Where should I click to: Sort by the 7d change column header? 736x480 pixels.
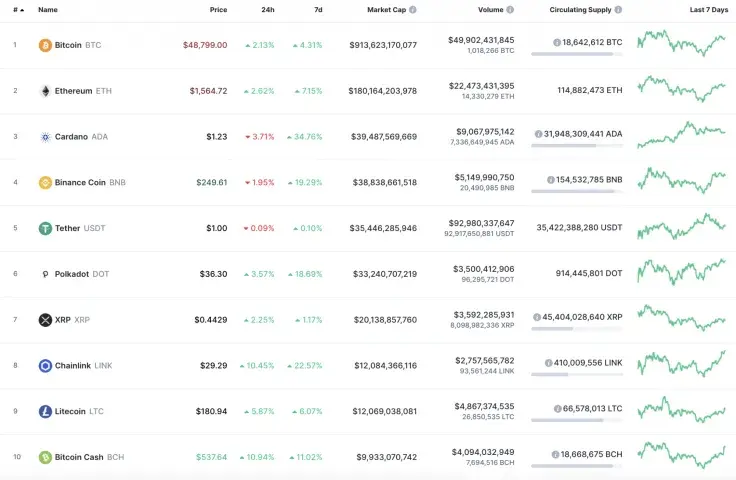point(318,9)
